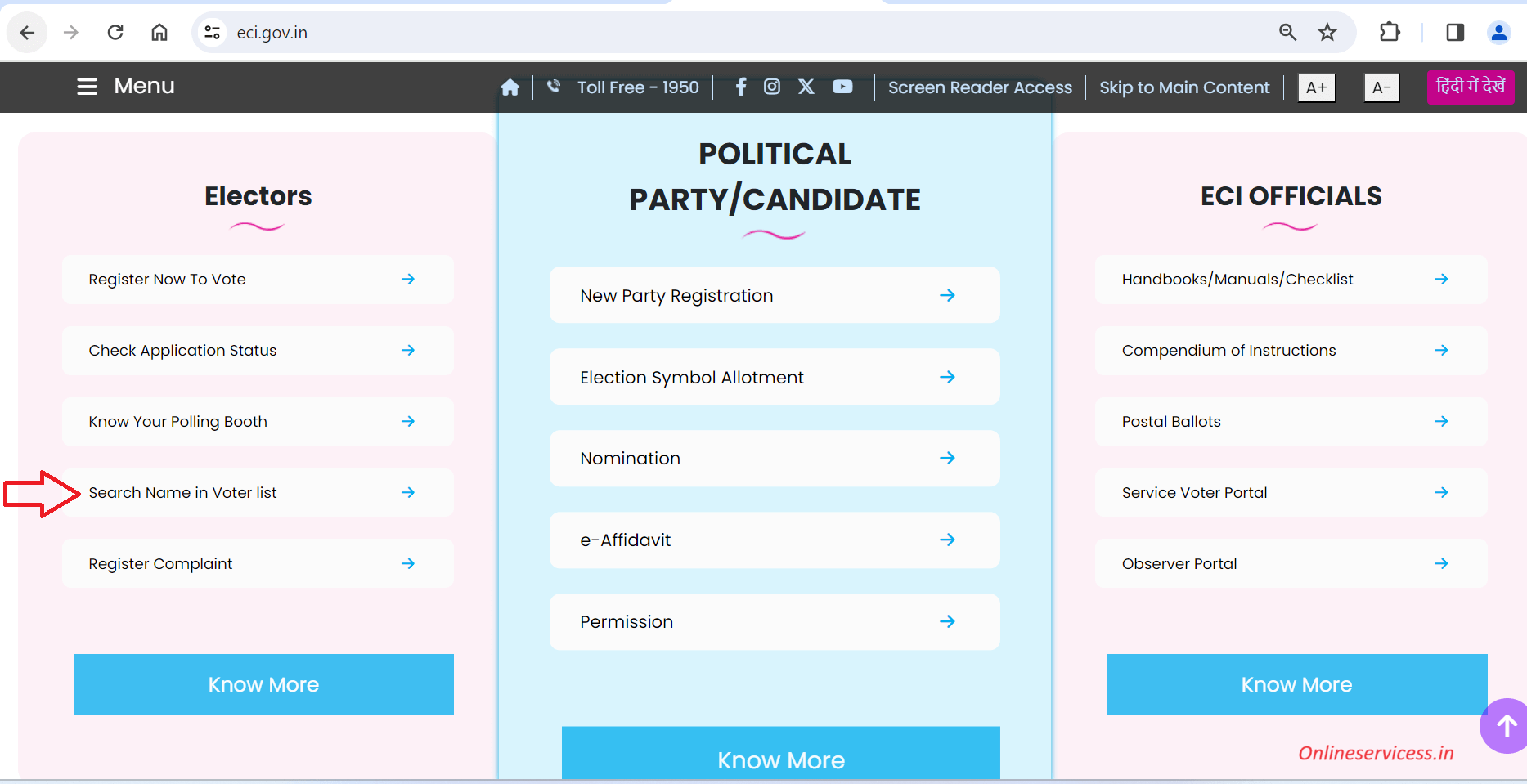This screenshot has height=784, width=1527.
Task: Open the browser profile avatar
Action: (x=1499, y=33)
